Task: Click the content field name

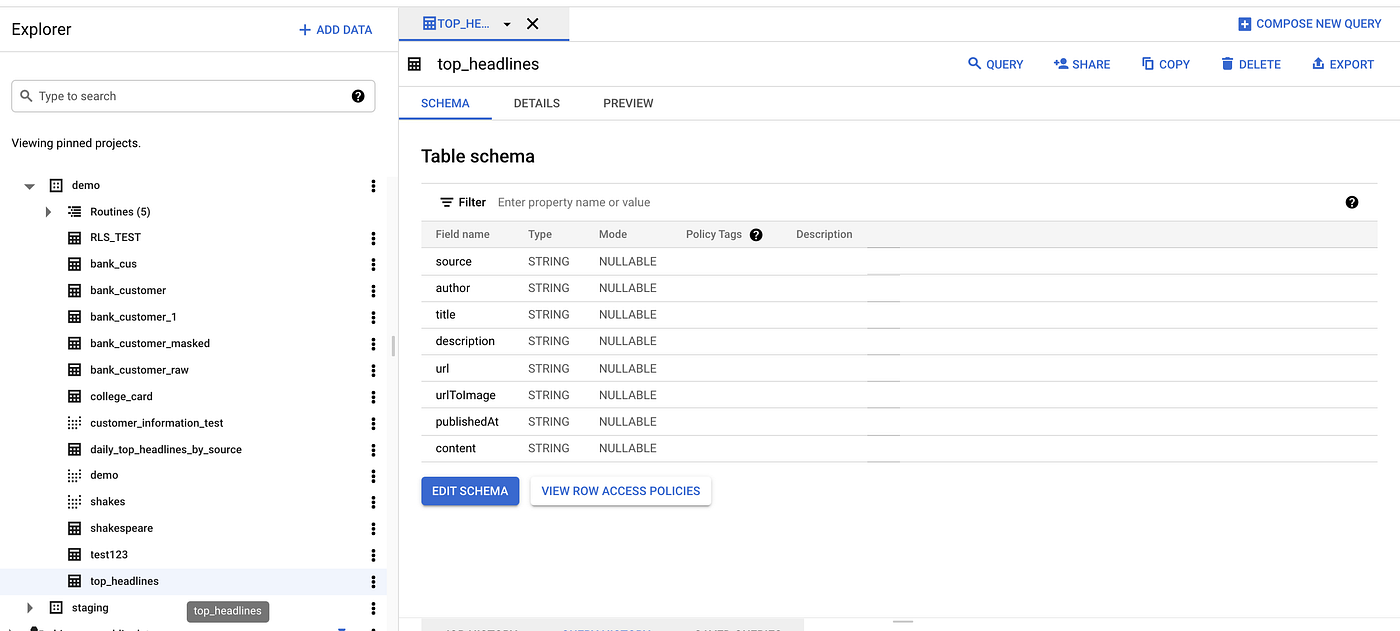Action: tap(455, 448)
